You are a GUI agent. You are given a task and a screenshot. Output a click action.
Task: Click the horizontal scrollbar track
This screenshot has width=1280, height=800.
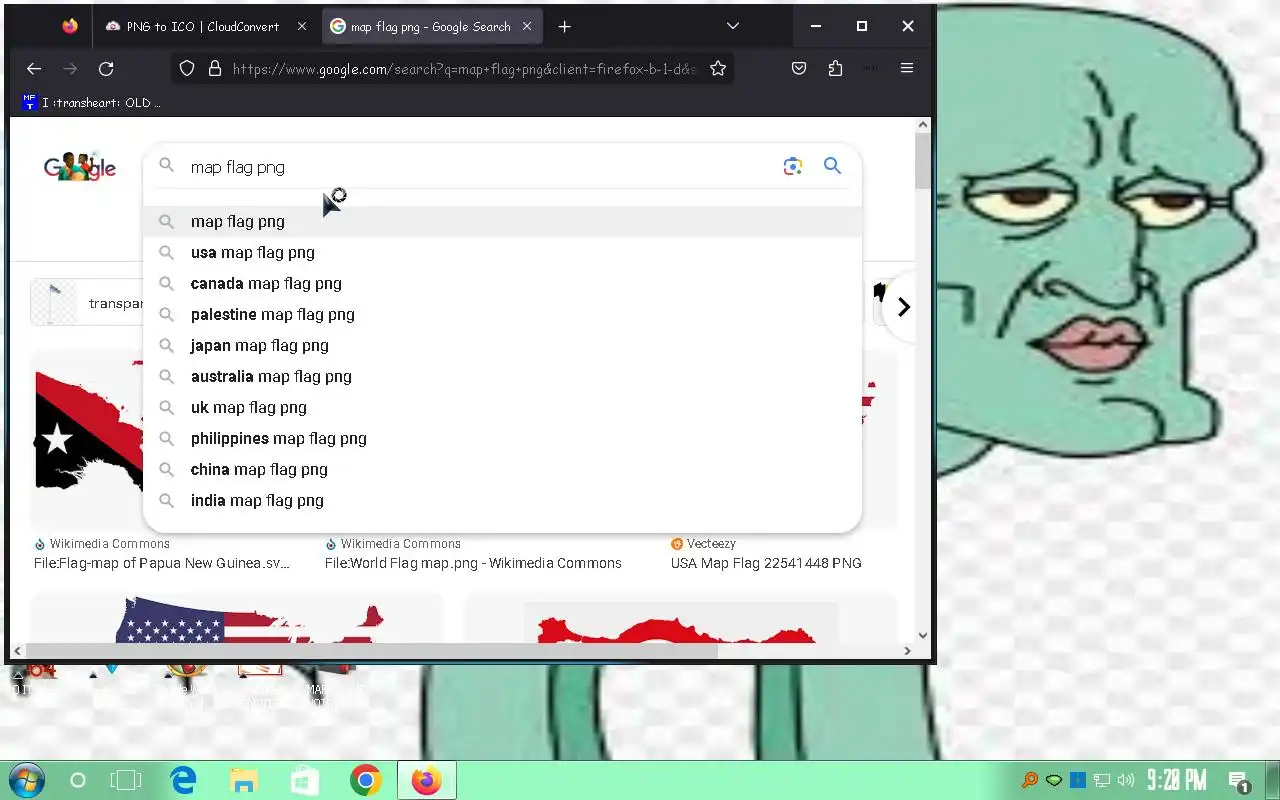pyautogui.click(x=808, y=651)
